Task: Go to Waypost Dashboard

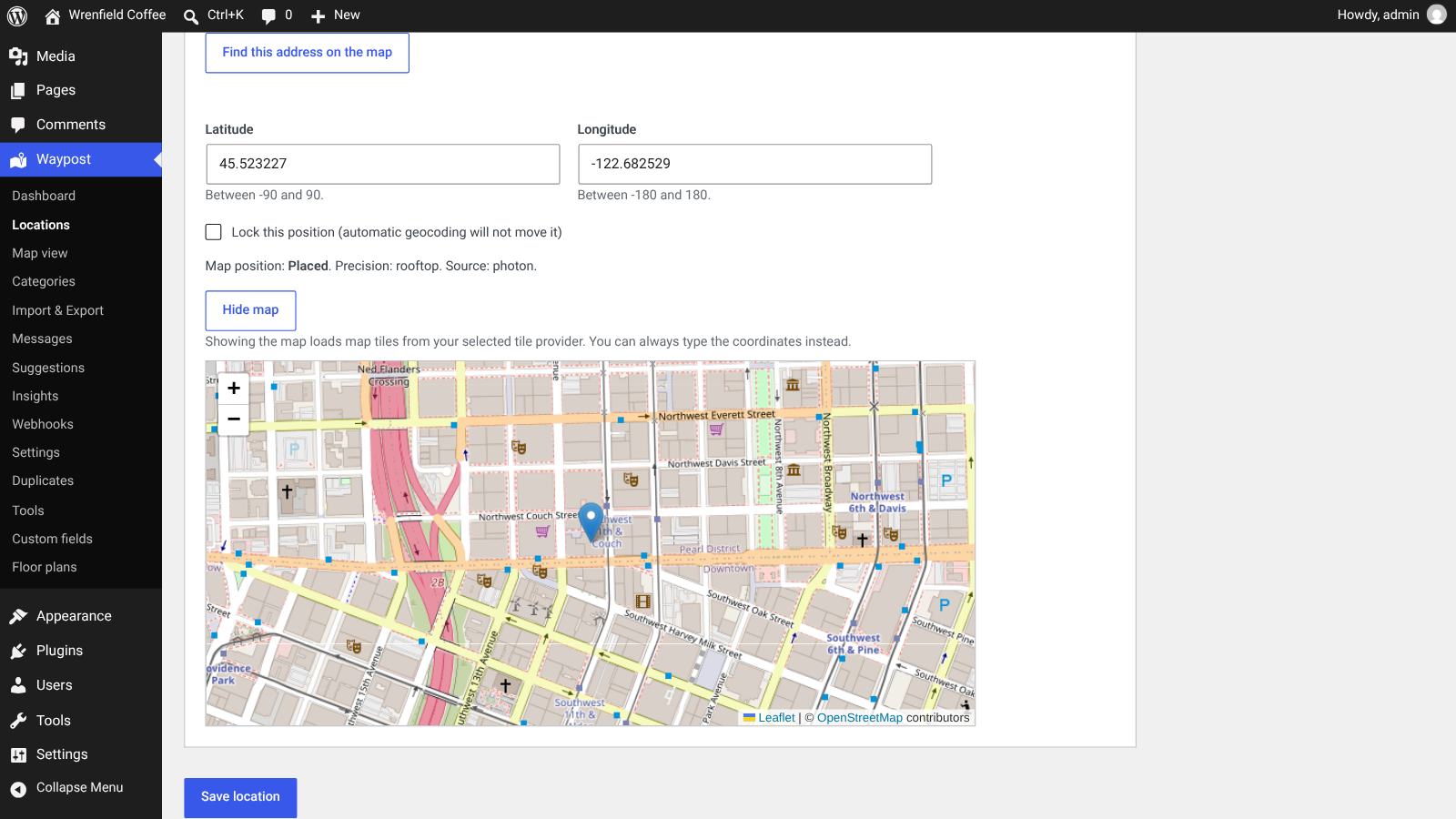Action: point(44,196)
